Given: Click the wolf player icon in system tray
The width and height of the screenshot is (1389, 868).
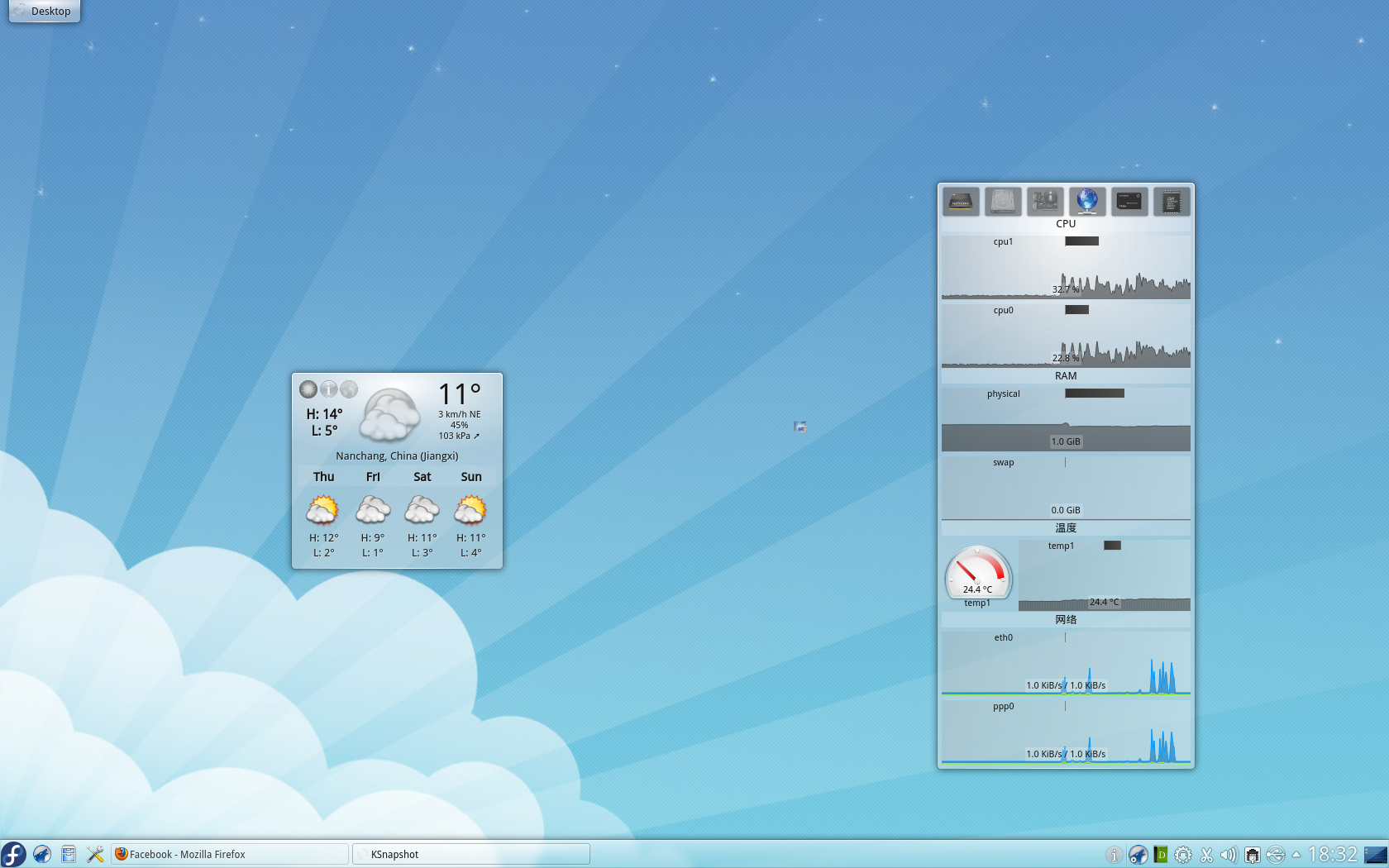Looking at the screenshot, I should (x=1138, y=855).
